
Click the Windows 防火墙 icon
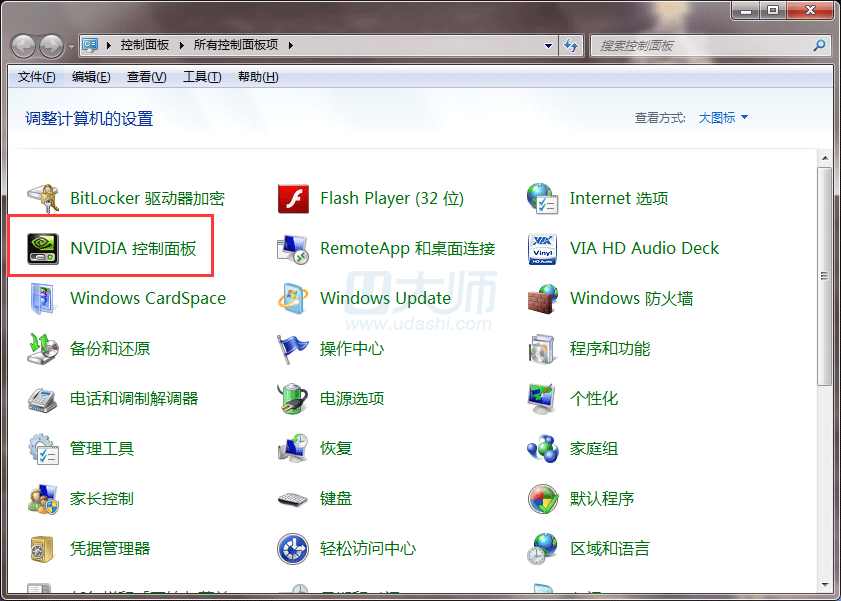(x=542, y=298)
